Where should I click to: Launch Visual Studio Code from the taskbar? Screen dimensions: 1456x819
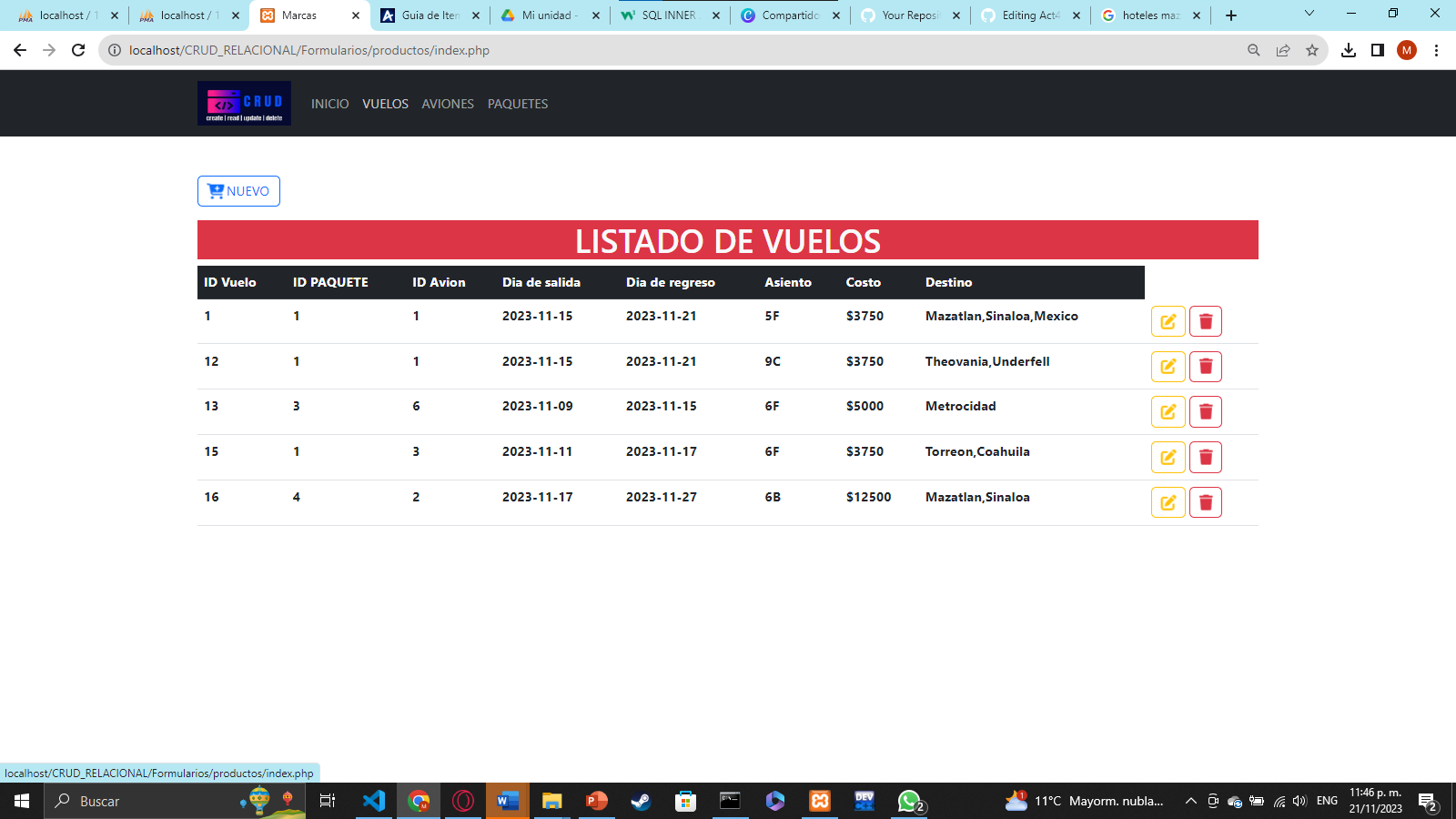click(x=374, y=802)
